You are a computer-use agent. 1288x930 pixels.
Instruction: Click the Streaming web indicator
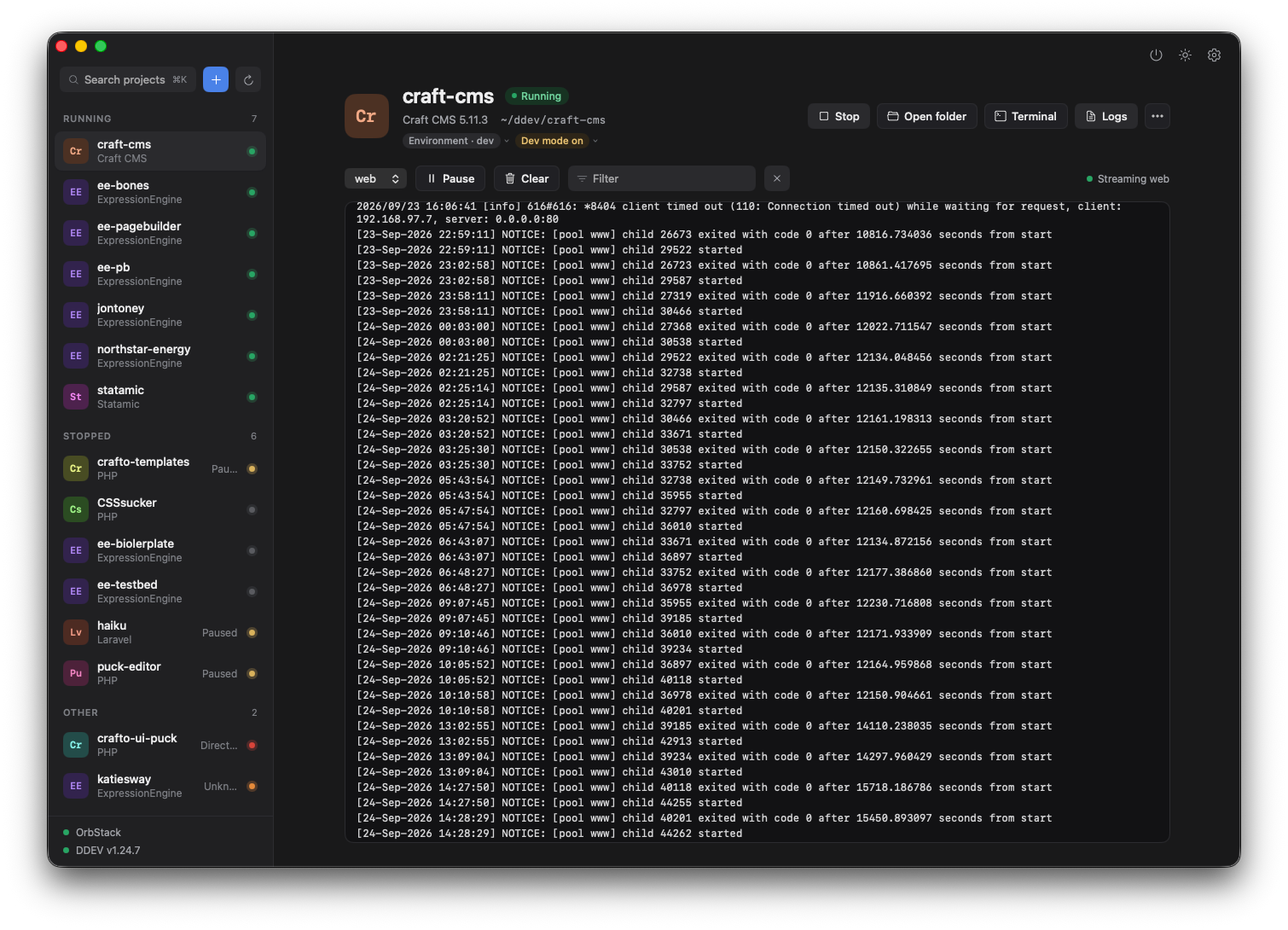(x=1128, y=178)
